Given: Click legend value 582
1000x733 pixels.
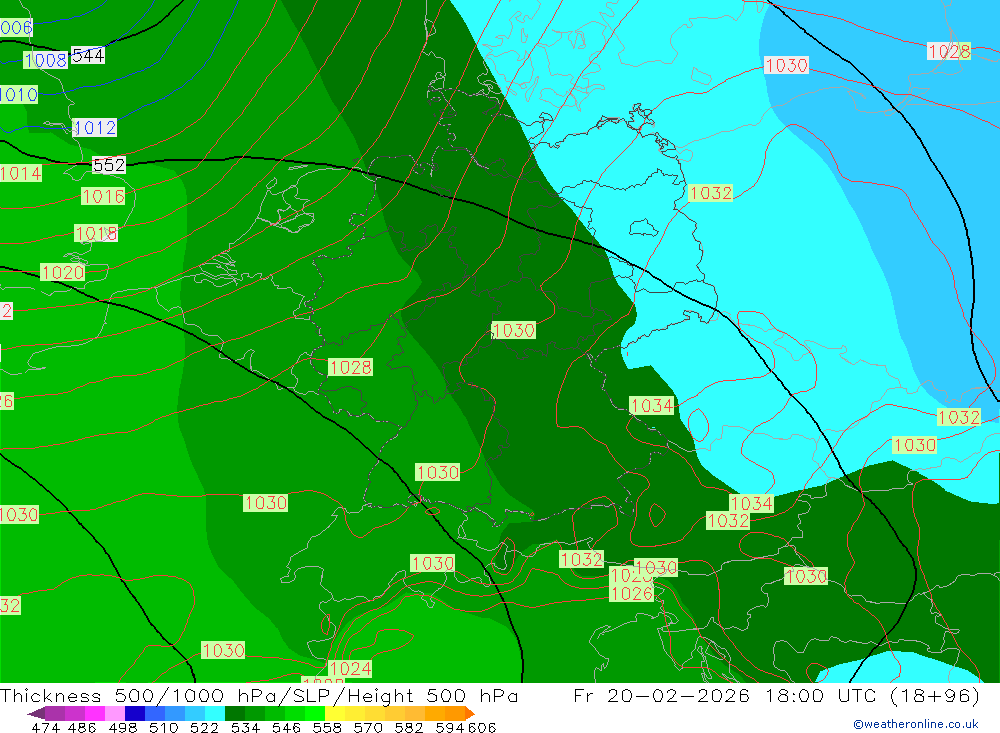Looking at the screenshot, I should (x=408, y=727).
